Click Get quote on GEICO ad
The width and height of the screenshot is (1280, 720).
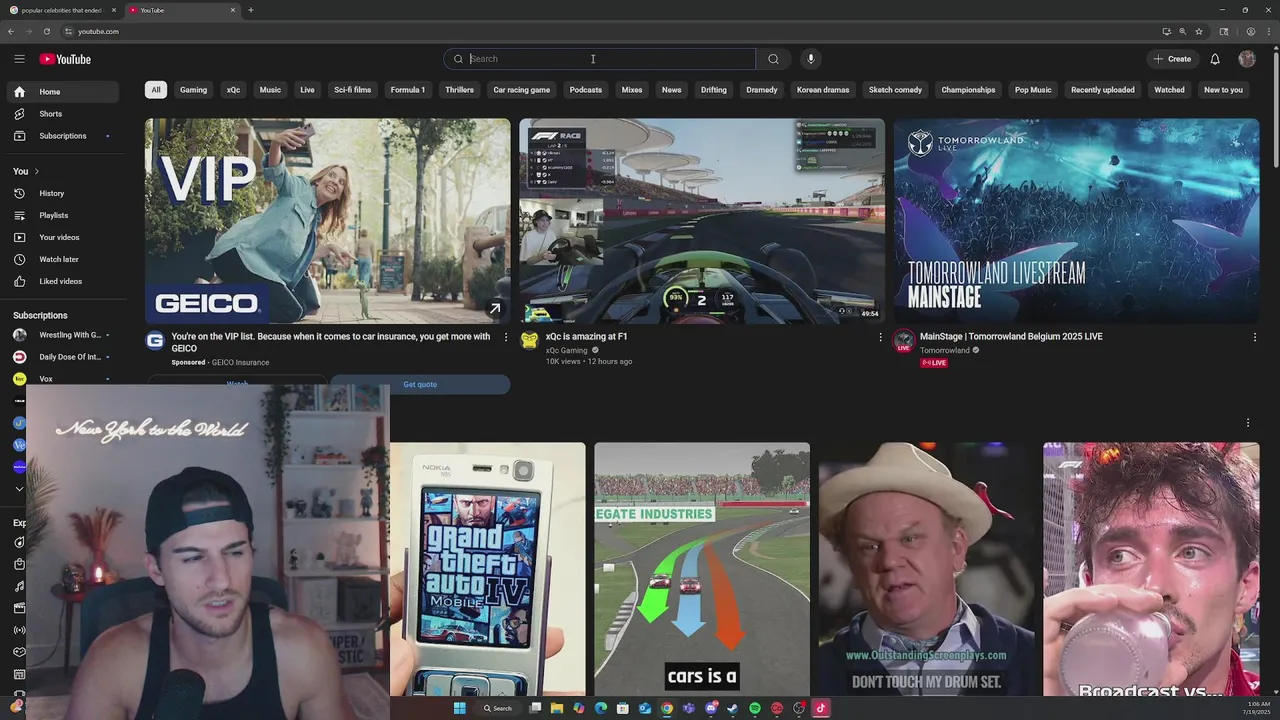(420, 384)
